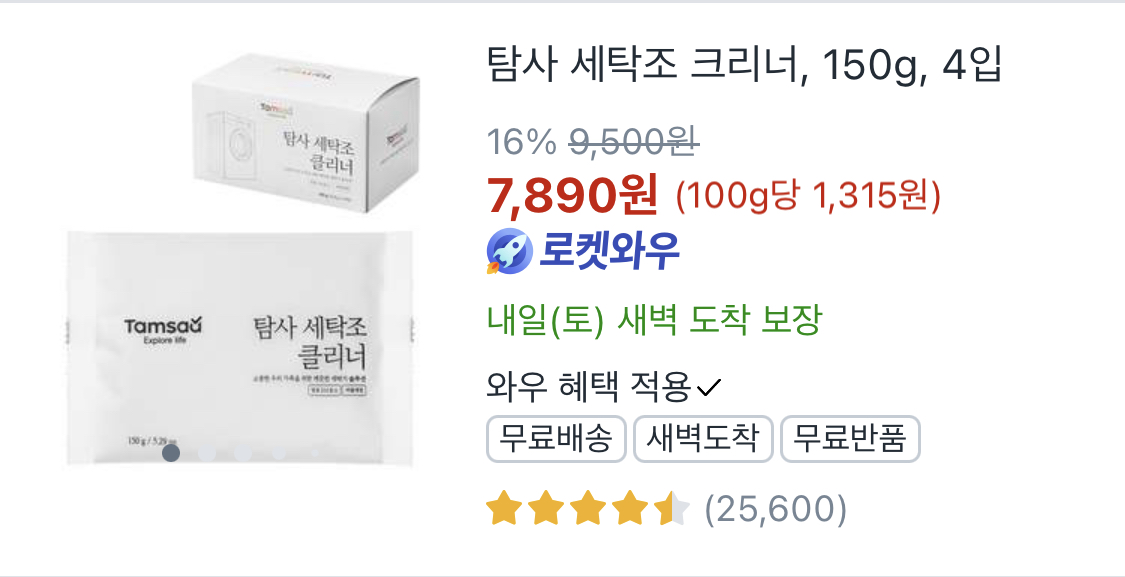Viewport: 1125px width, 577px height.
Task: Select the third image carousel dot
Action: (243, 453)
